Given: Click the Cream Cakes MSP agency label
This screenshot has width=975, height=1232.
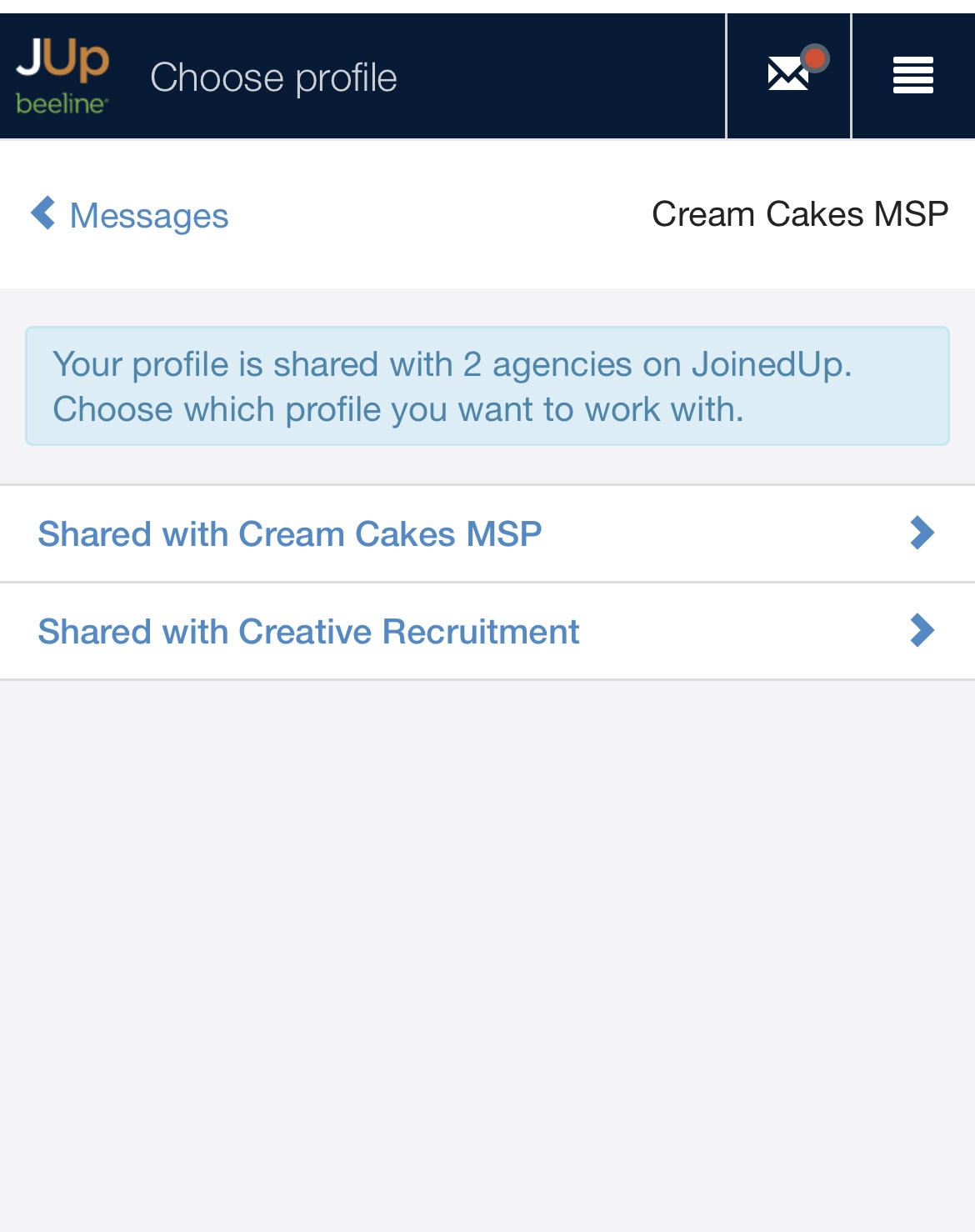Looking at the screenshot, I should (799, 214).
